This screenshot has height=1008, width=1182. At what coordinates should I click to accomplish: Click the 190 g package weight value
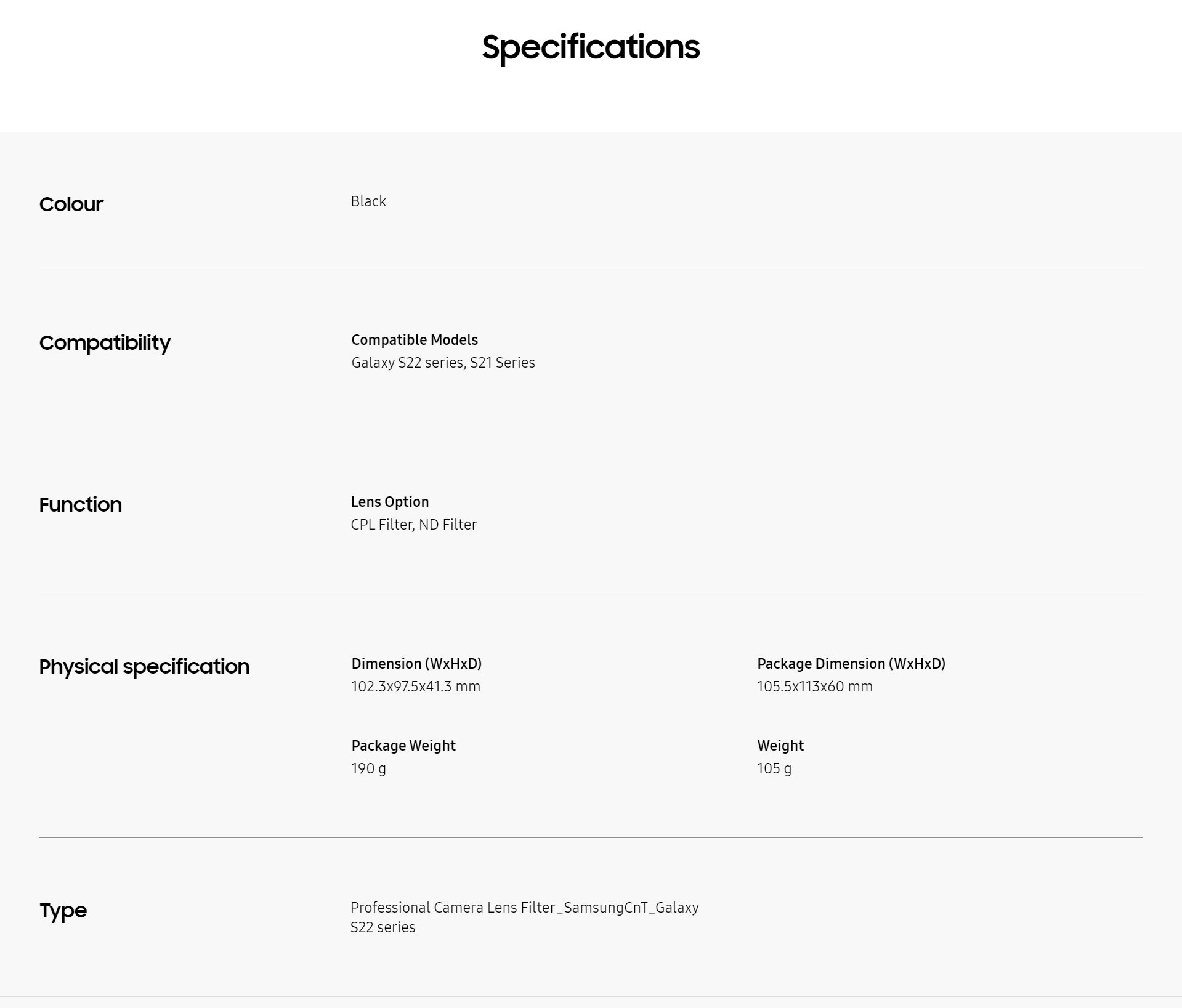(369, 768)
